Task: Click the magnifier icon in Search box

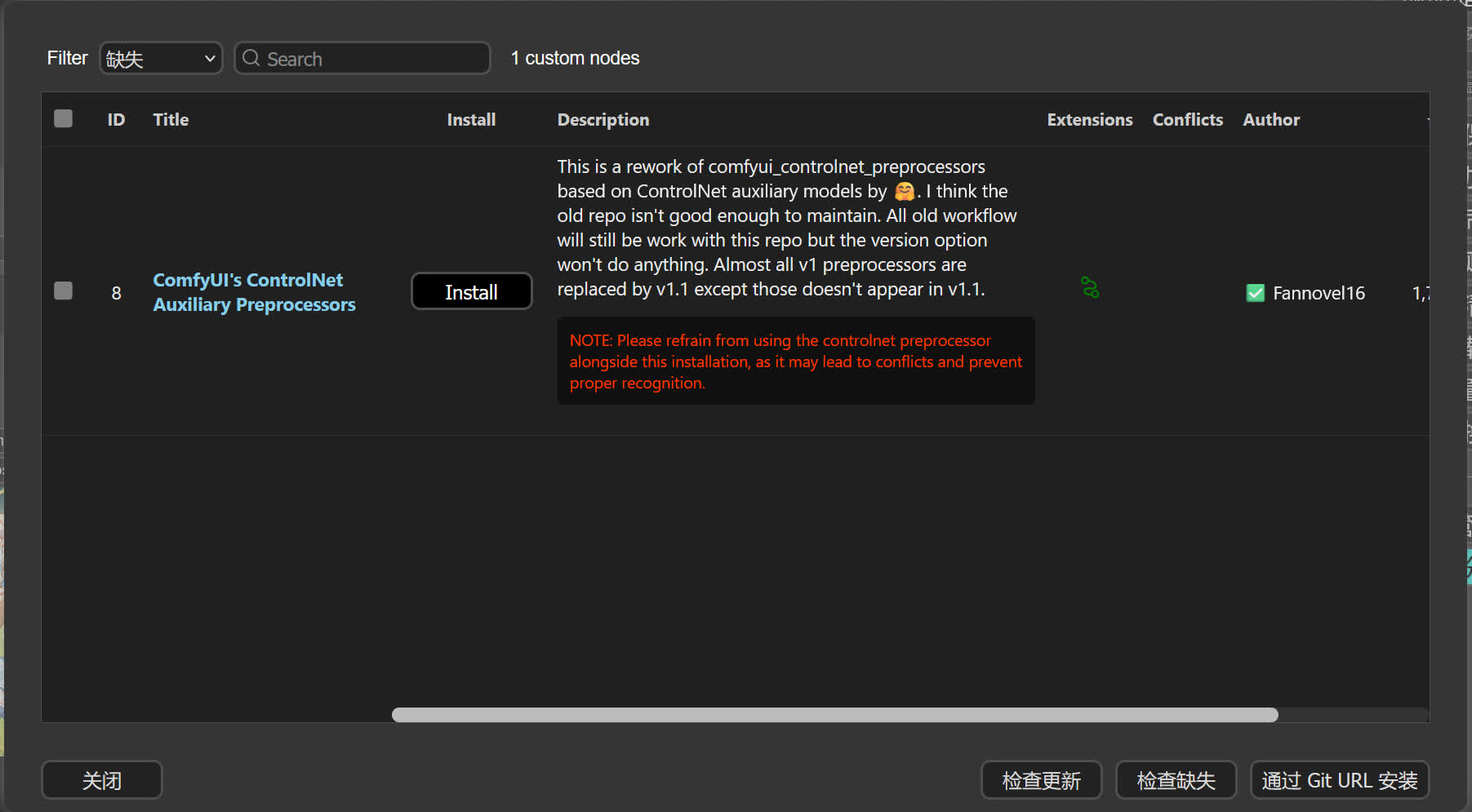Action: 251,59
